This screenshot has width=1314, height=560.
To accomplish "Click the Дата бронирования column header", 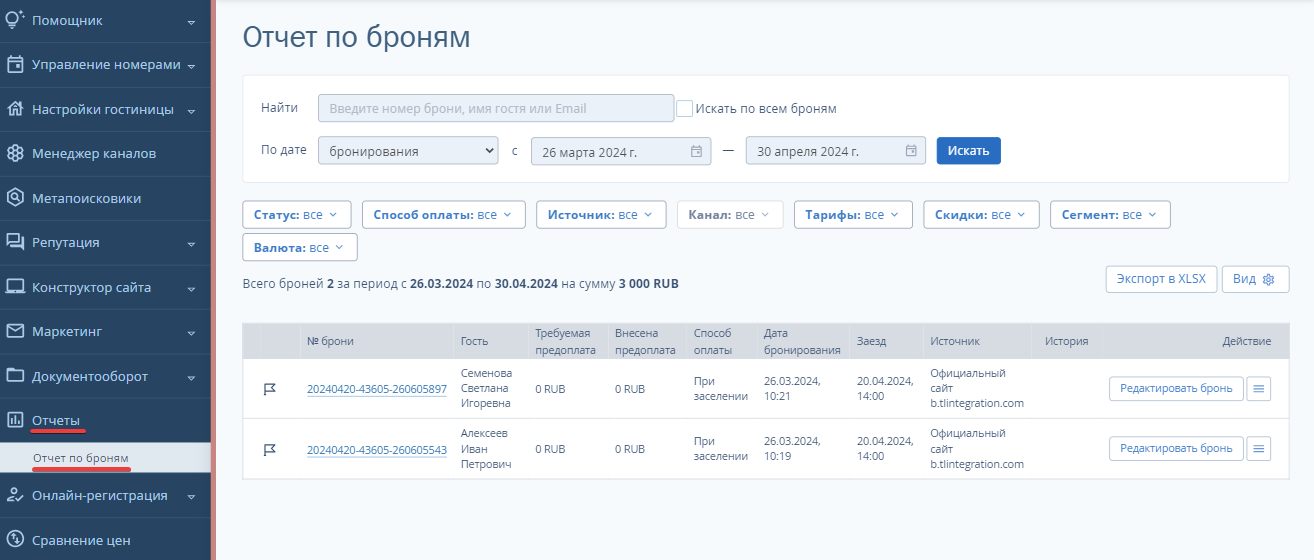I will click(x=802, y=341).
